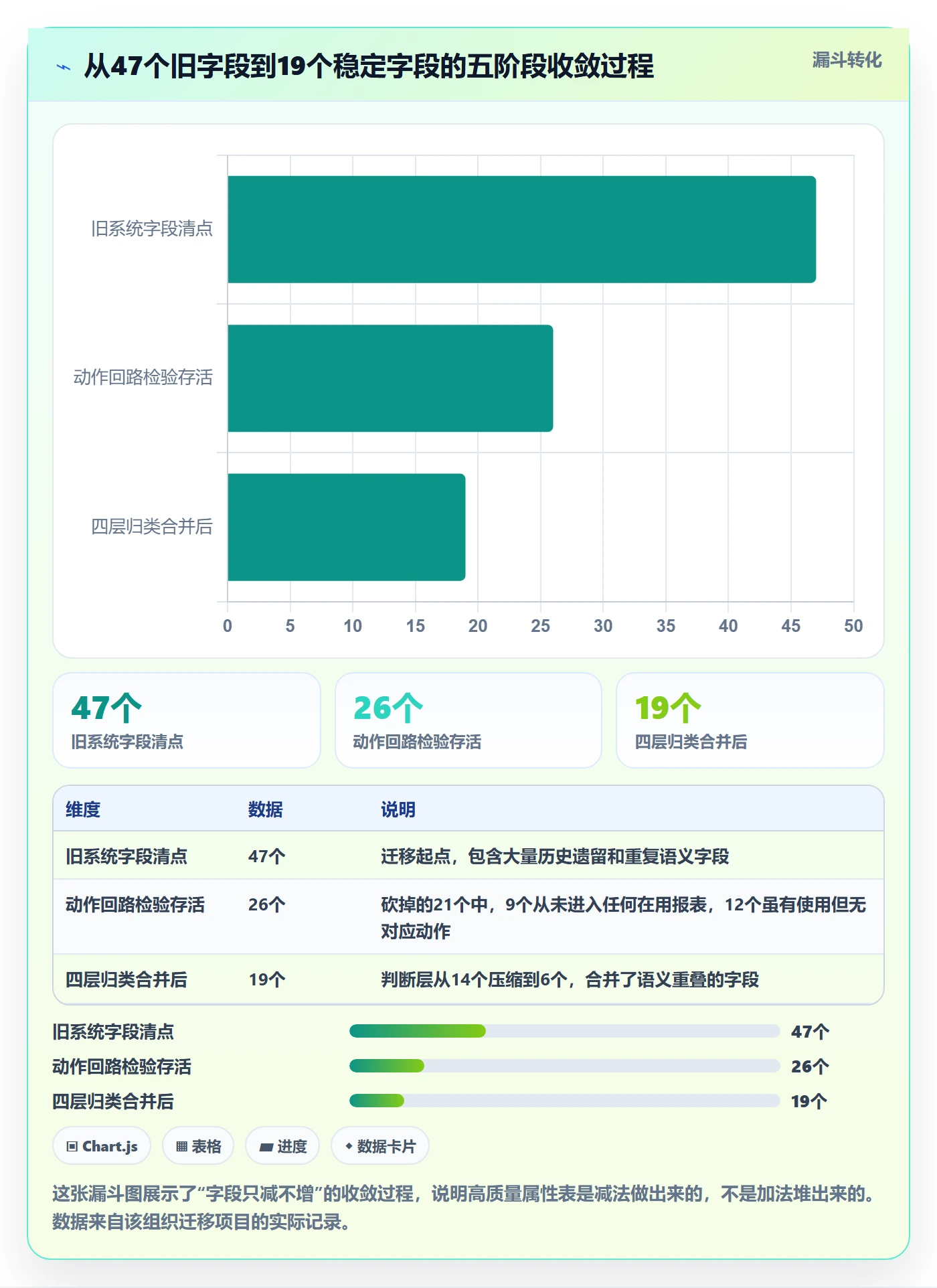The width and height of the screenshot is (937, 1288).
Task: Click description 判断层从14个压缩到6个
Action: 570,979
